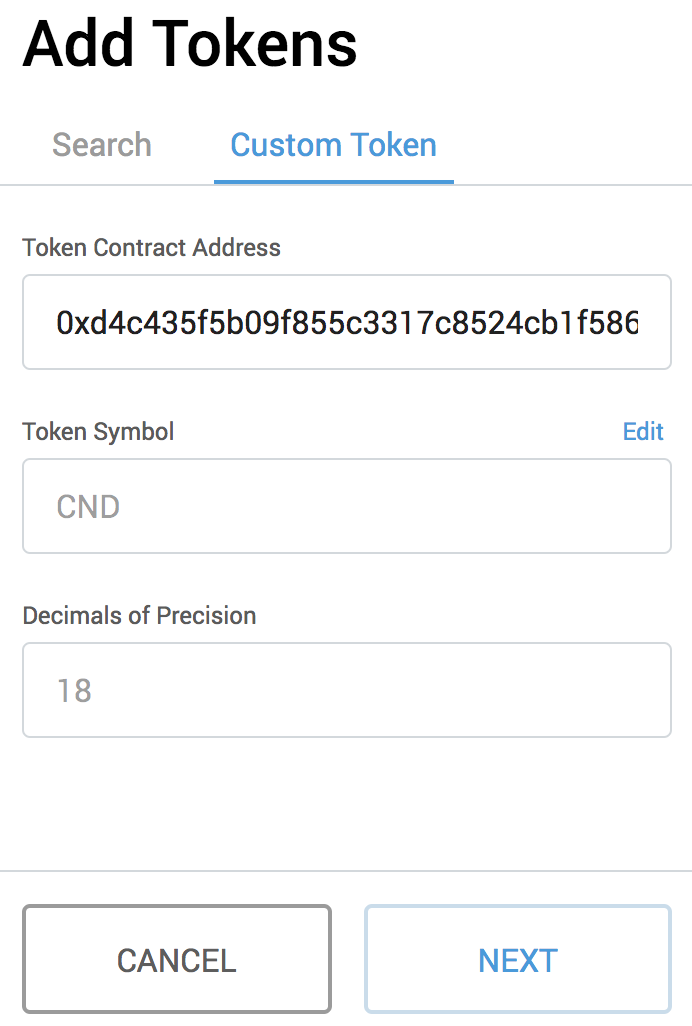692x1026 pixels.
Task: Click the Decimals of Precision input field
Action: (x=346, y=690)
